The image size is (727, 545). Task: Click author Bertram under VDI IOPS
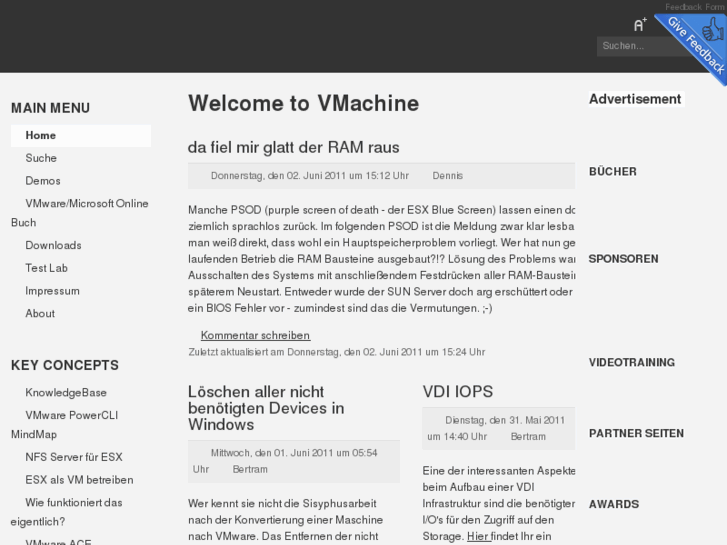(528, 436)
